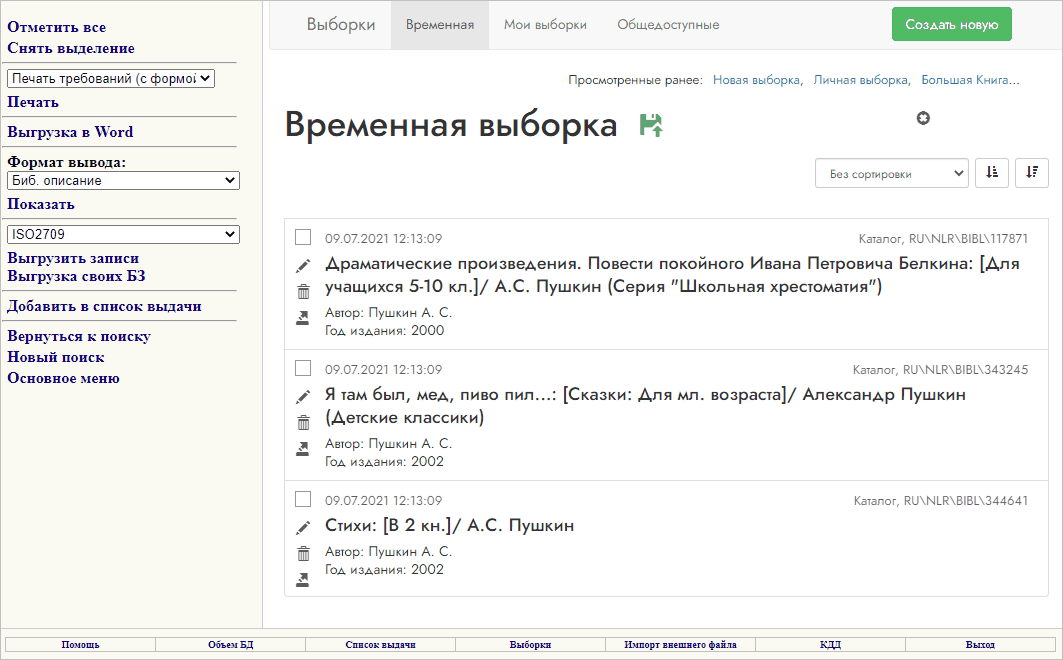Viewport: 1063px width, 660px height.
Task: Click Год издания: 2000 text
Action: [x=384, y=331]
